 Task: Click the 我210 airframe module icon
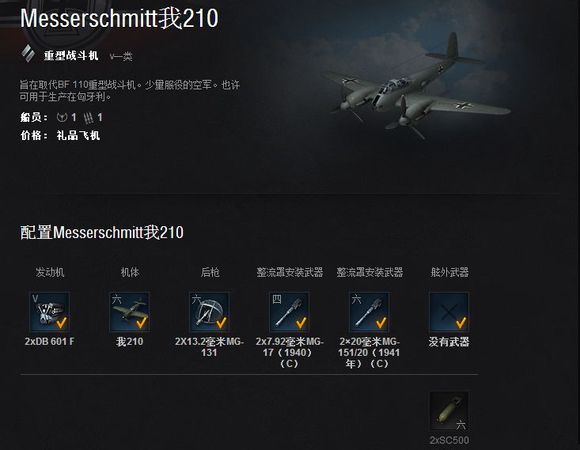(129, 312)
